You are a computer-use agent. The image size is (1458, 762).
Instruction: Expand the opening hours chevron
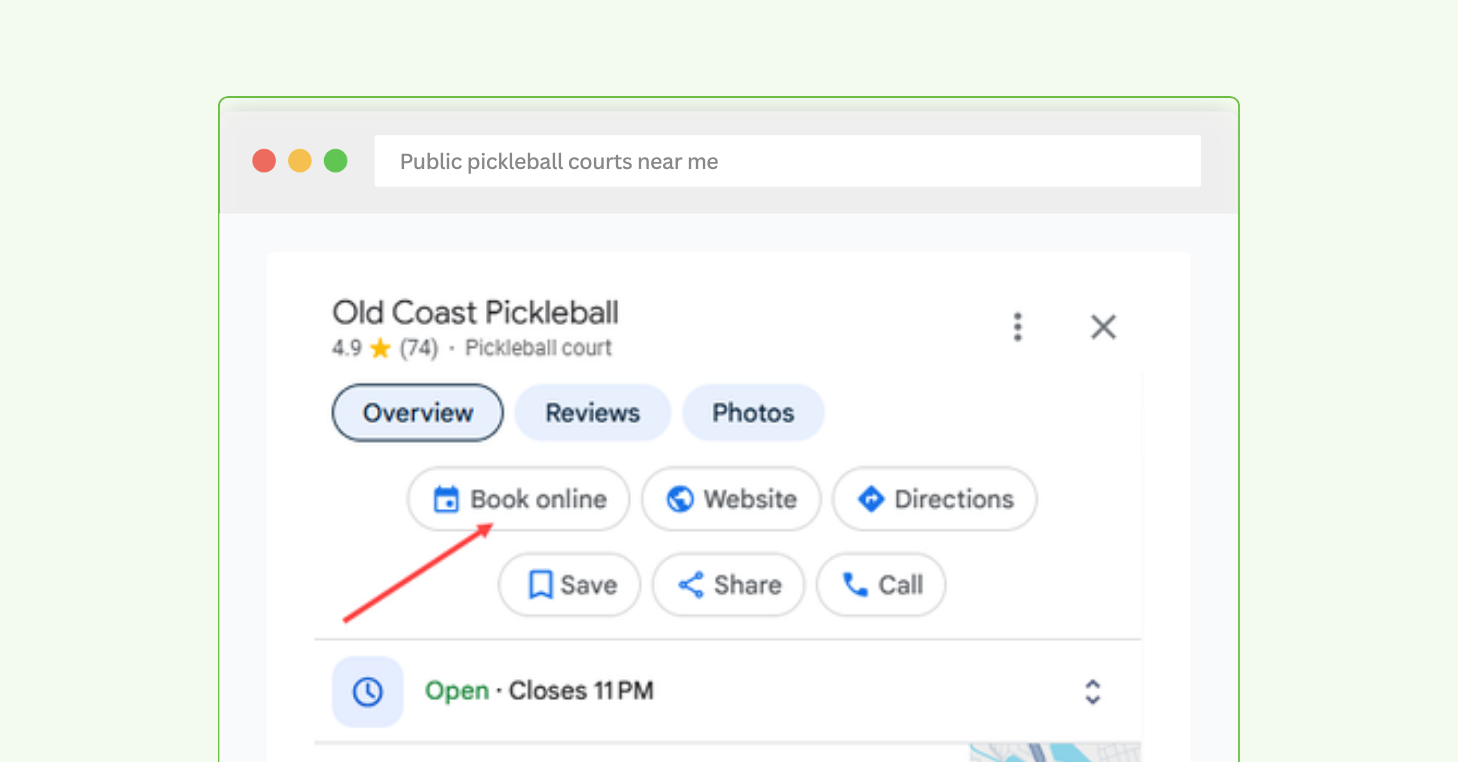[1093, 691]
